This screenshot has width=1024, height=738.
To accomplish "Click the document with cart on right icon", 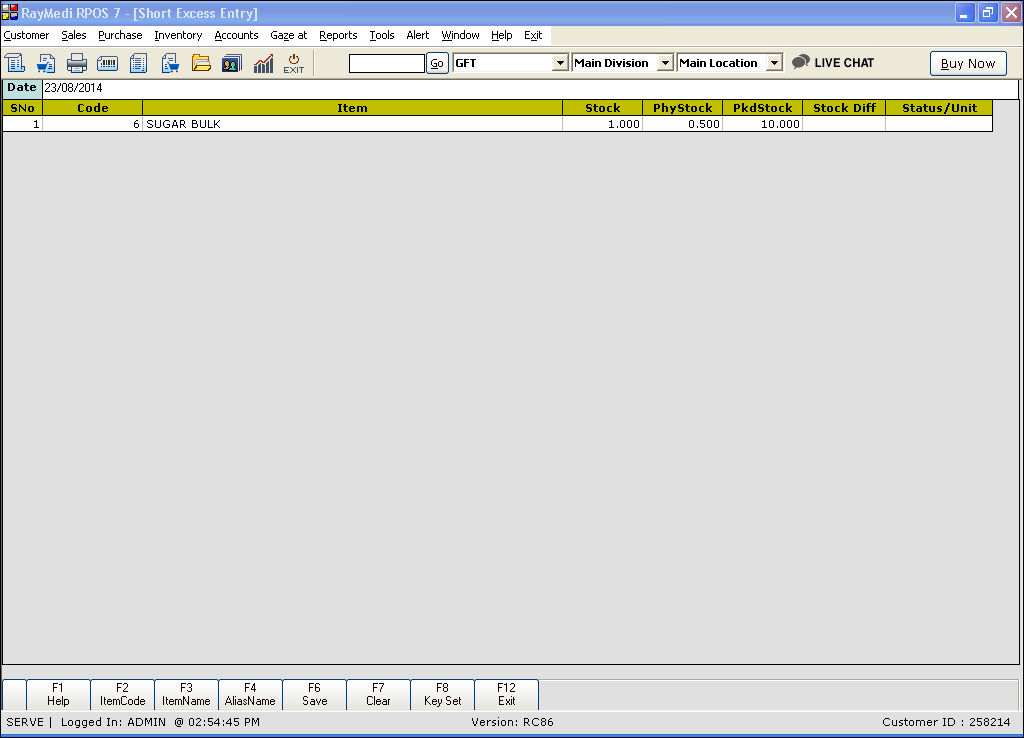I will (x=170, y=63).
